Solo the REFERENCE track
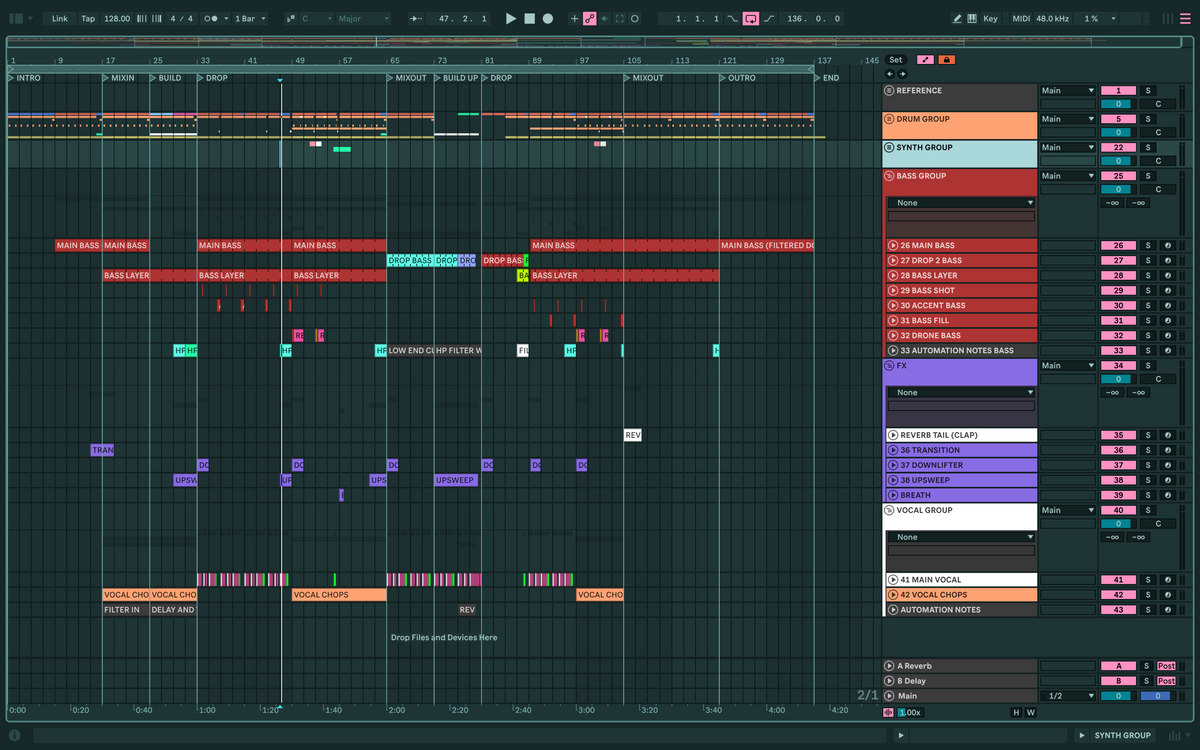Viewport: 1200px width, 750px height. tap(1147, 91)
